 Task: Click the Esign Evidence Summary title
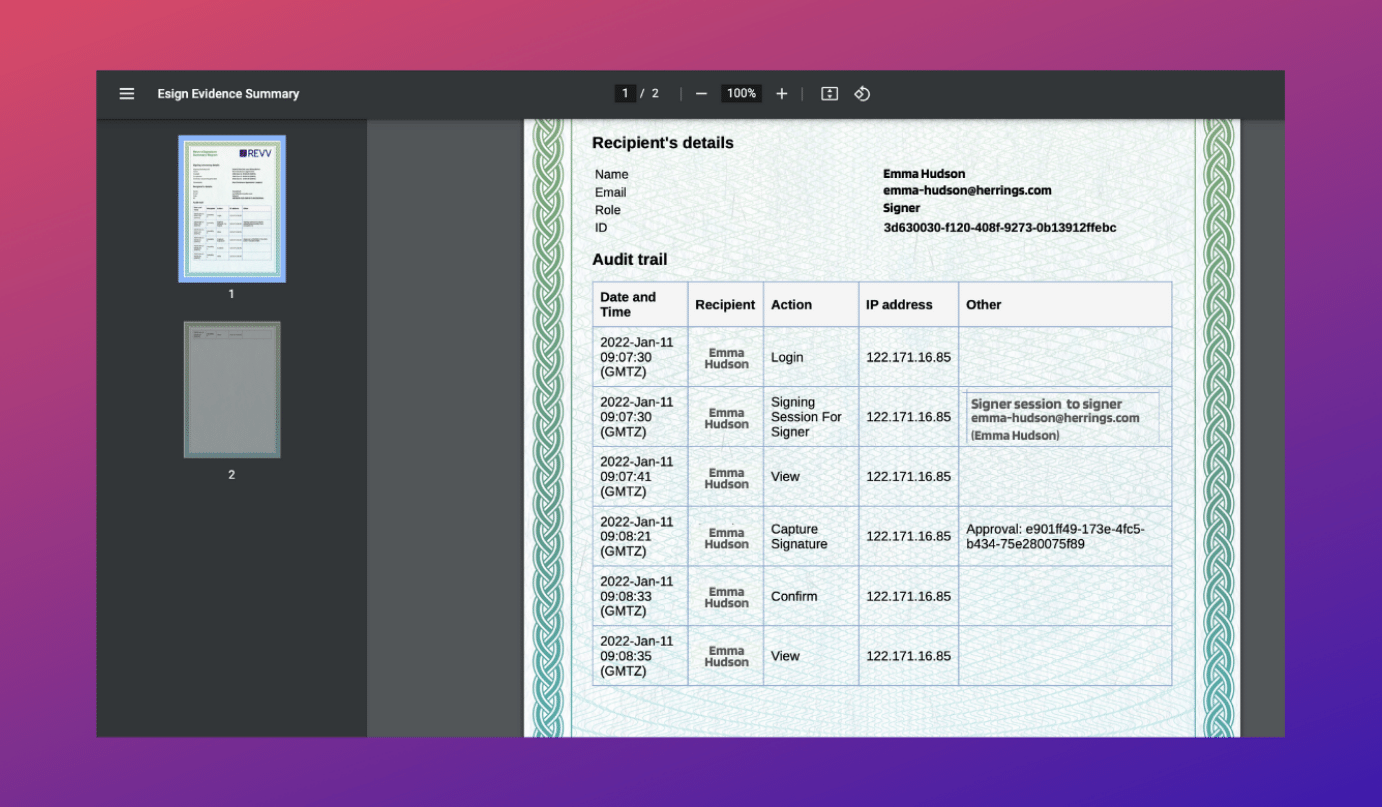228,93
